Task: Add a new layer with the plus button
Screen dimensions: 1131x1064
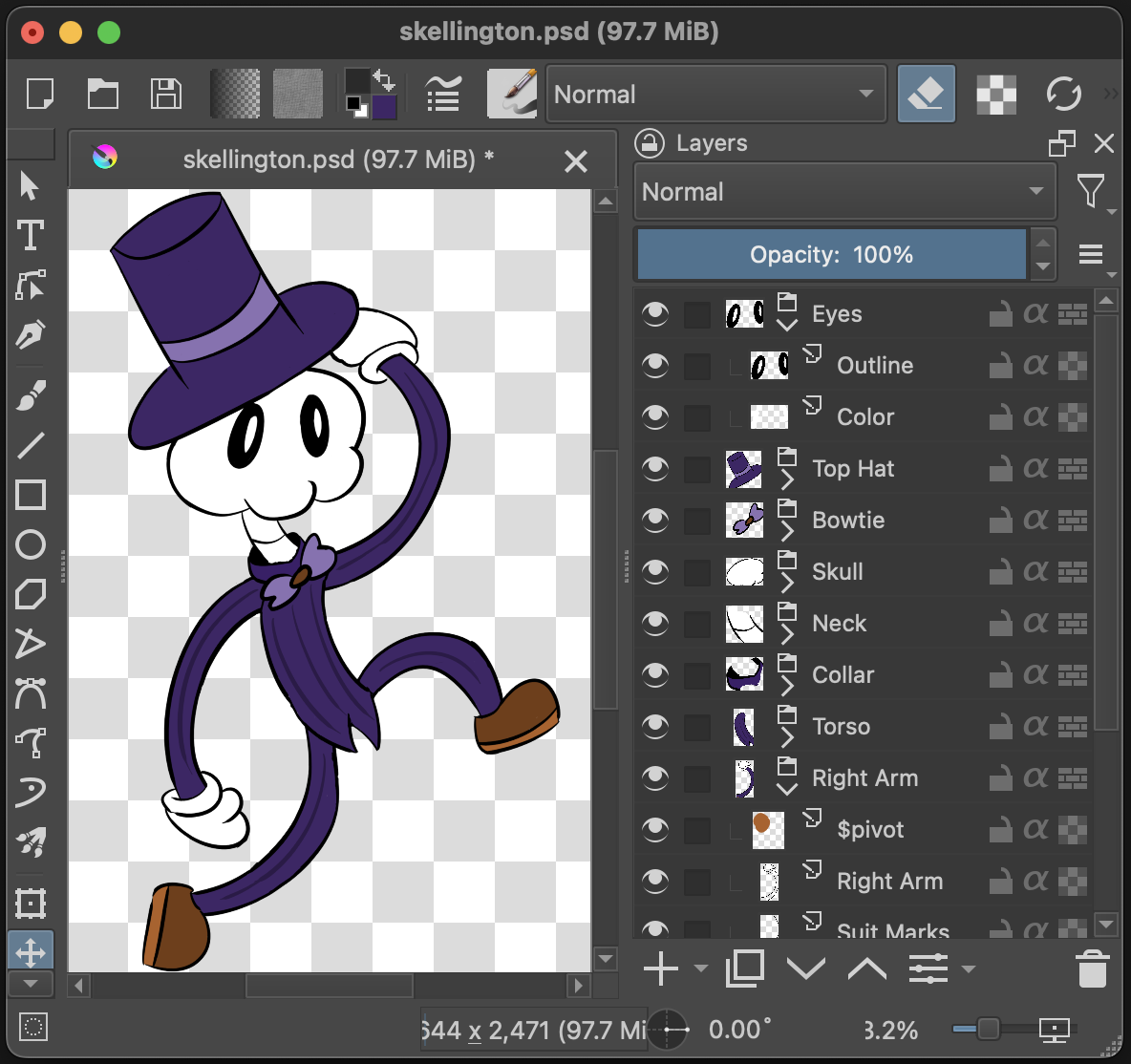Action: click(x=659, y=968)
